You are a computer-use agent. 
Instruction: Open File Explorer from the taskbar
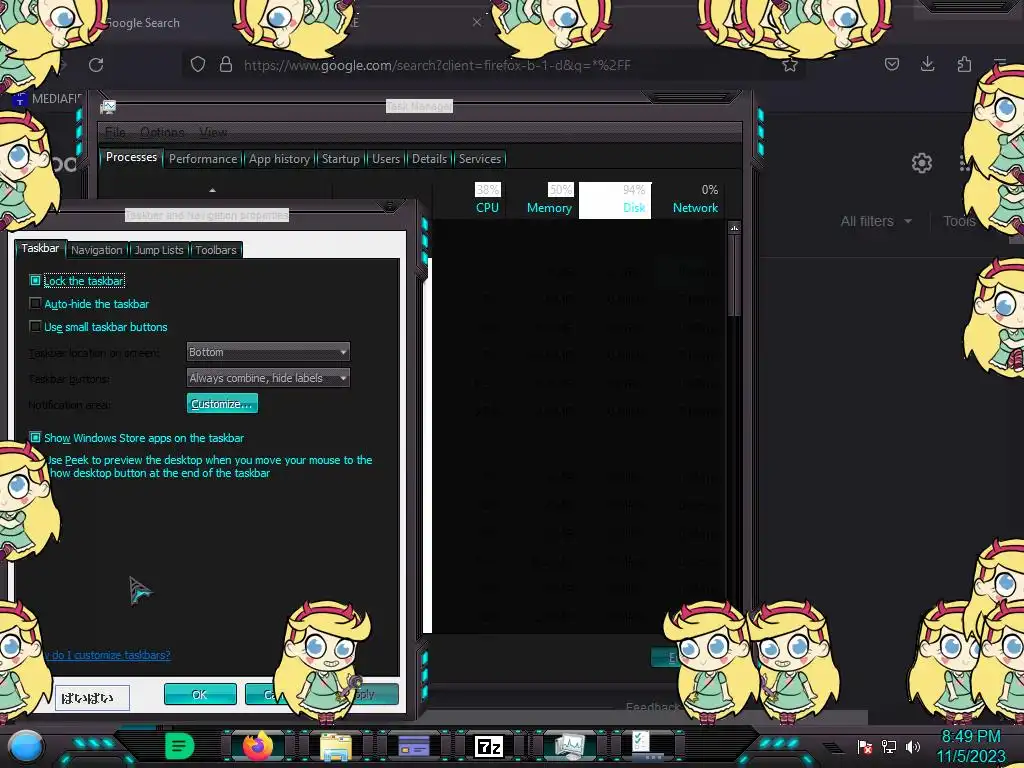coord(336,746)
